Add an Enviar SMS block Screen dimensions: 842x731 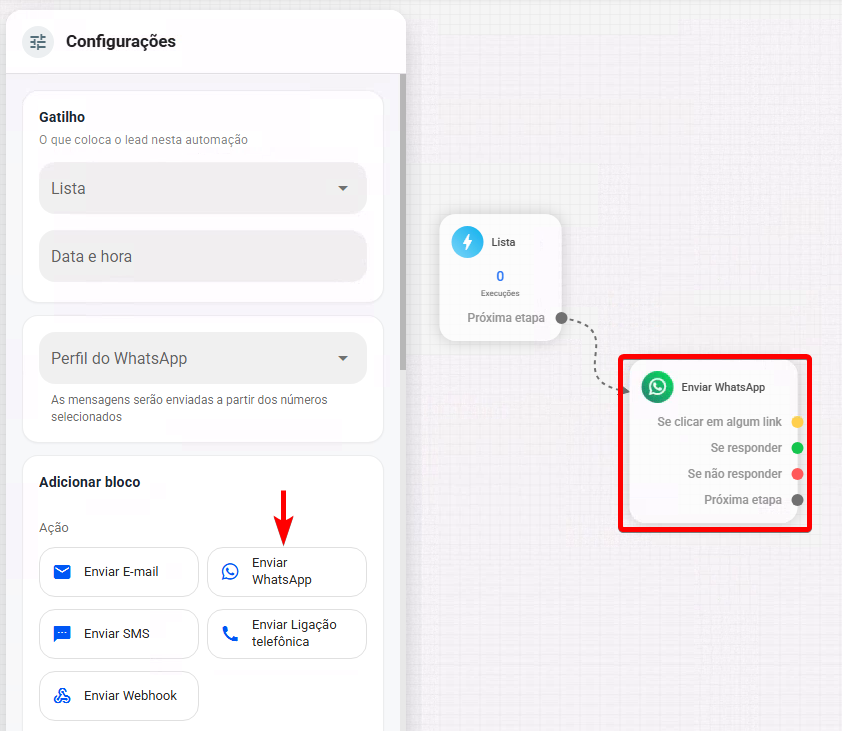(x=119, y=634)
